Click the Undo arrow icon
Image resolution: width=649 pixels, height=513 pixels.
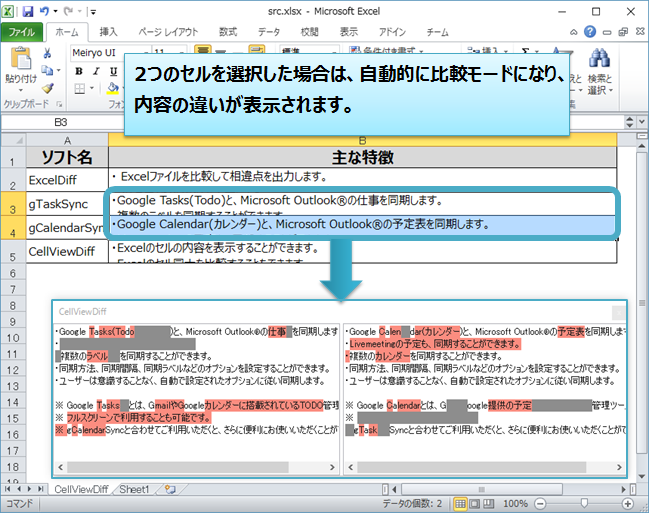(44, 11)
